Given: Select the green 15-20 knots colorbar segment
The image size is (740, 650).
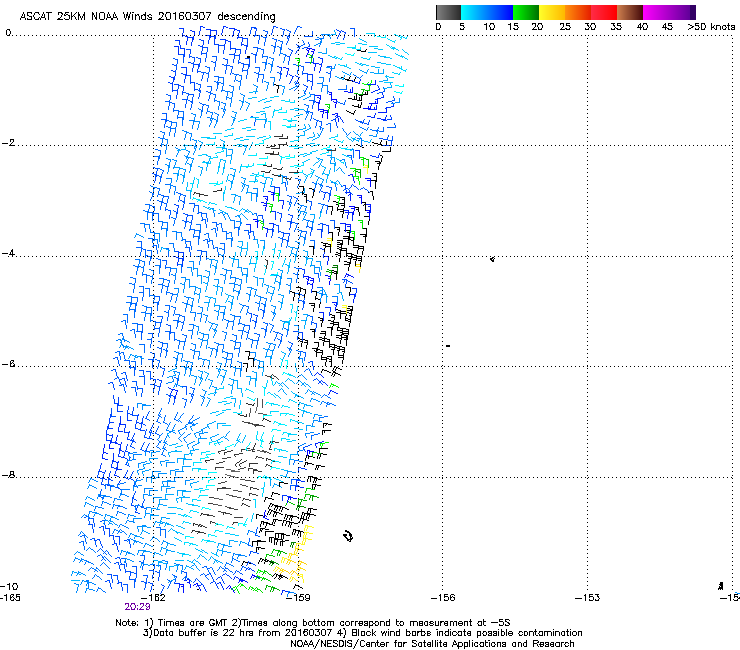Looking at the screenshot, I should point(526,12).
